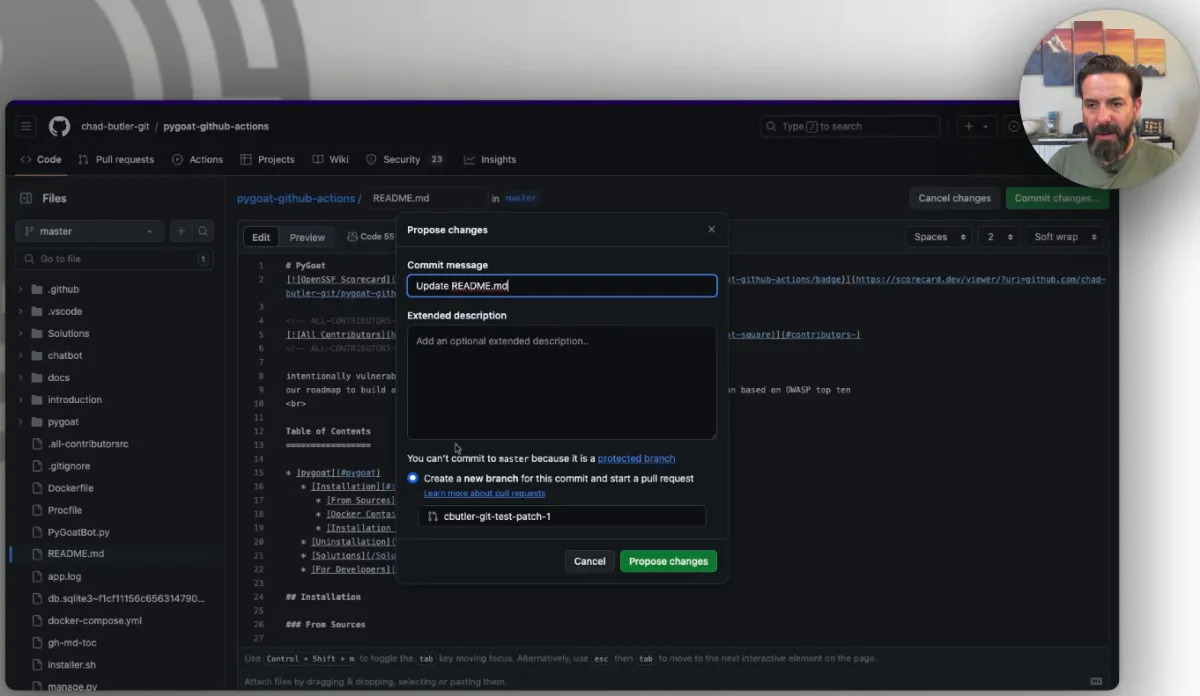Image resolution: width=1200 pixels, height=696 pixels.
Task: Focus the Commit message input
Action: [x=562, y=286]
